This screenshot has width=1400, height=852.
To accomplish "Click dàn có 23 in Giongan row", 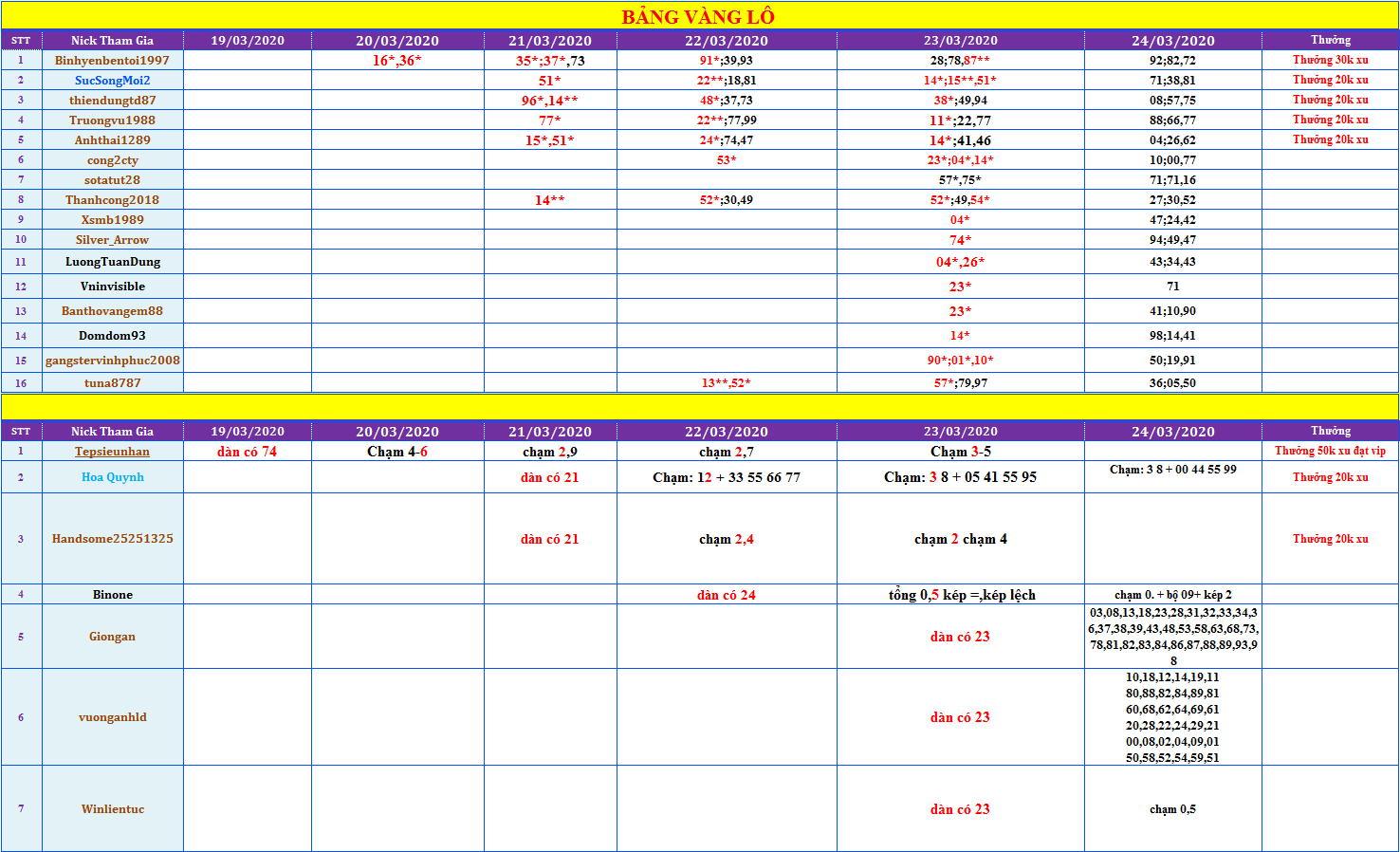I will click(x=960, y=636).
